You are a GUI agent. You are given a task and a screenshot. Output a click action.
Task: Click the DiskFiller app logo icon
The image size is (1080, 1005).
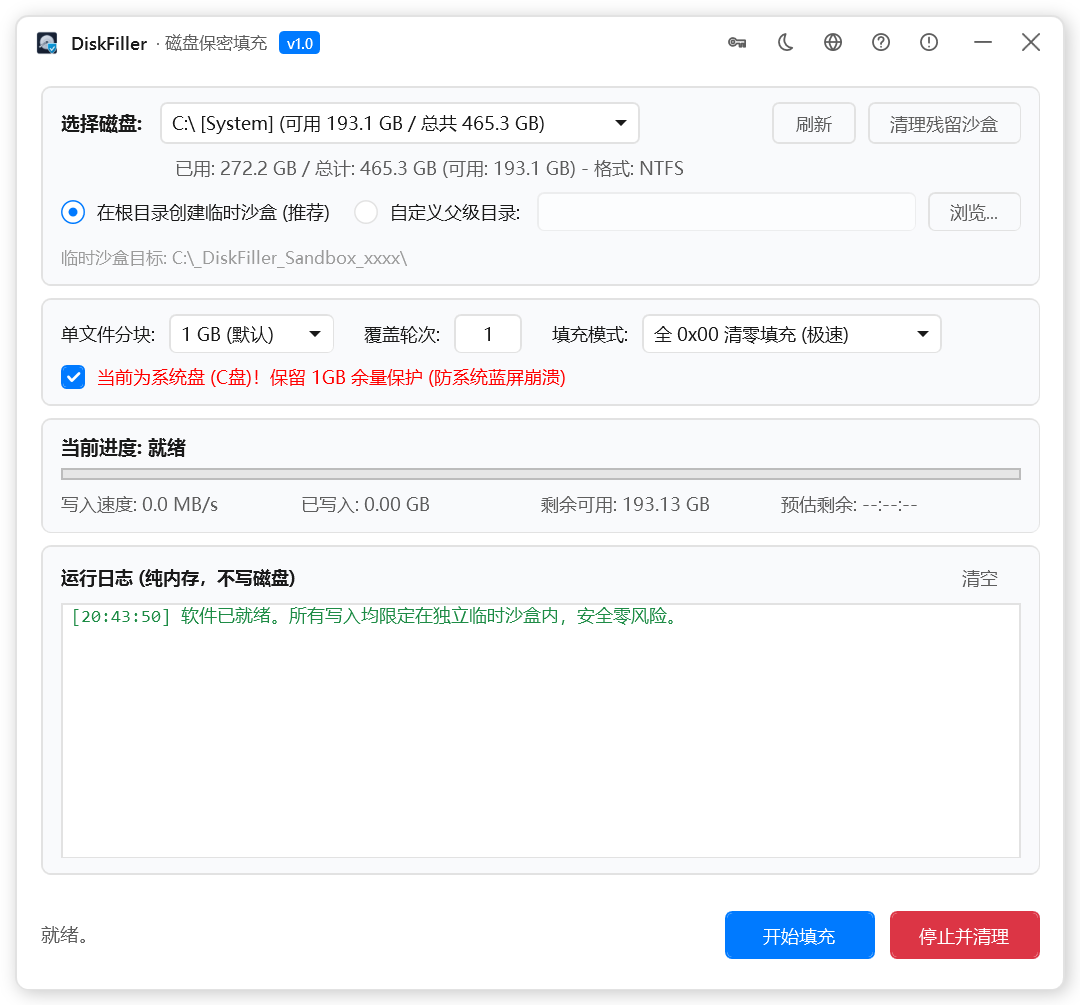[47, 43]
